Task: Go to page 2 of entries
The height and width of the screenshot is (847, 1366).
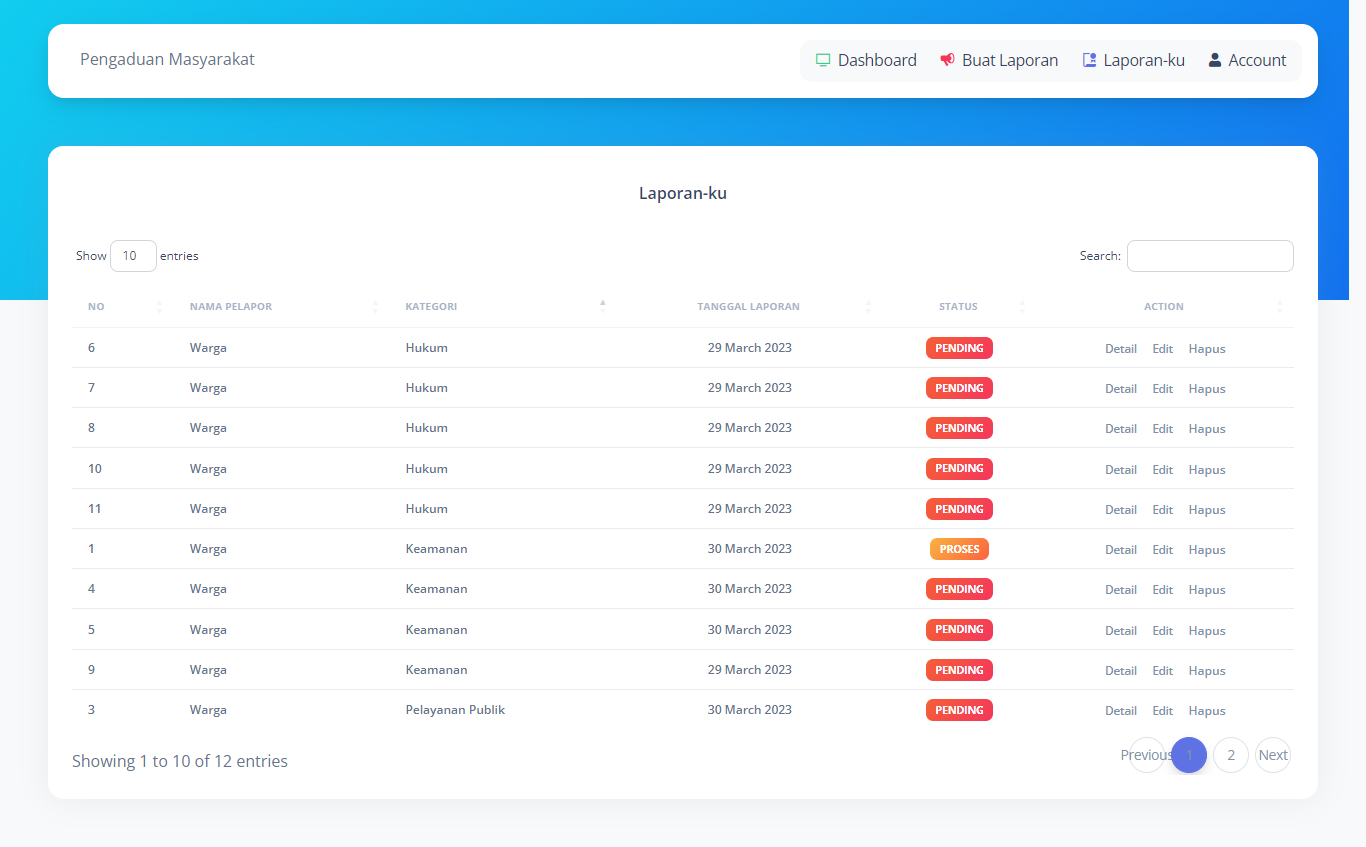Action: [1230, 755]
